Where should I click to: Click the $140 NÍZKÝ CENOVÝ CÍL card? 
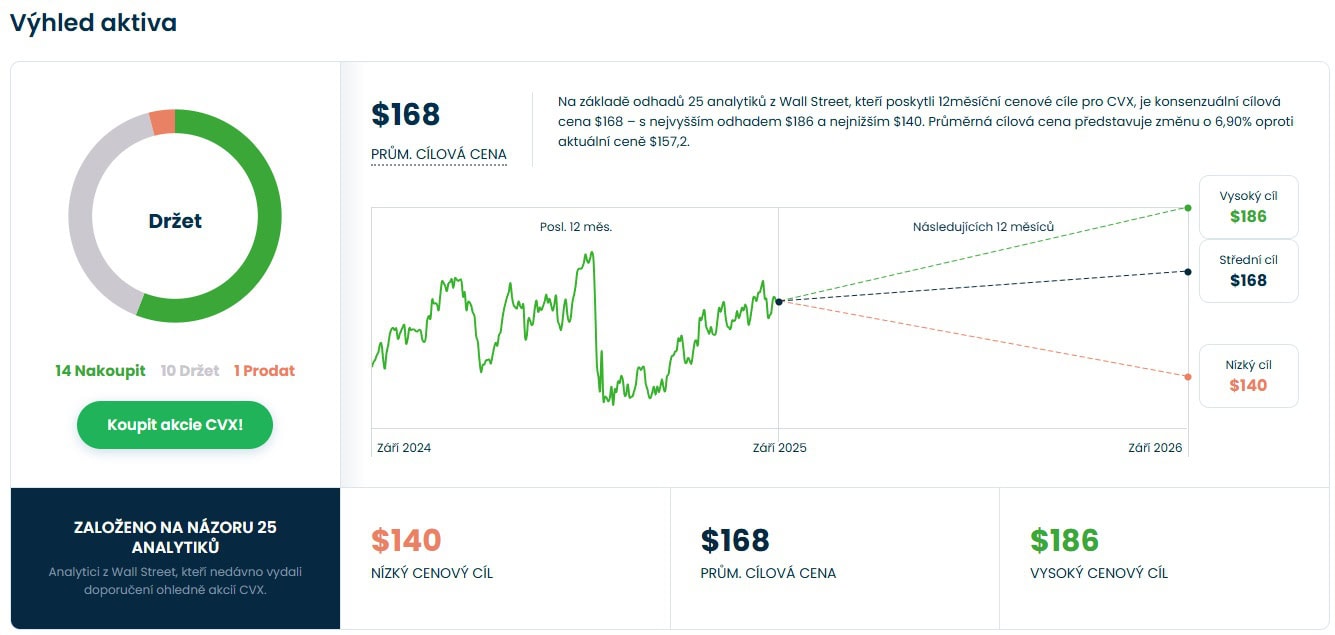tap(505, 556)
